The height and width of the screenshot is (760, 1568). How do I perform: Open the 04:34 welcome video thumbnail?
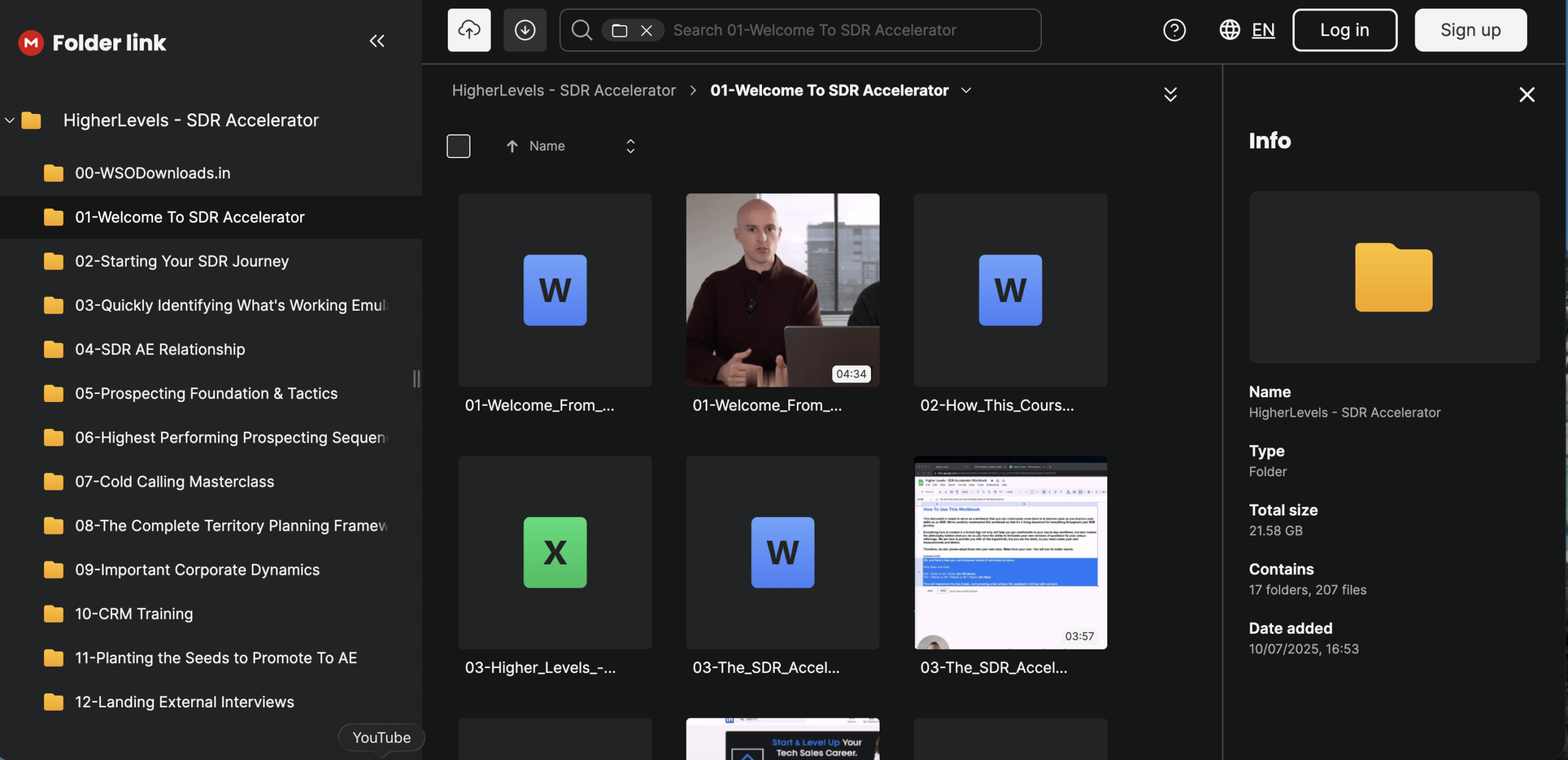782,290
